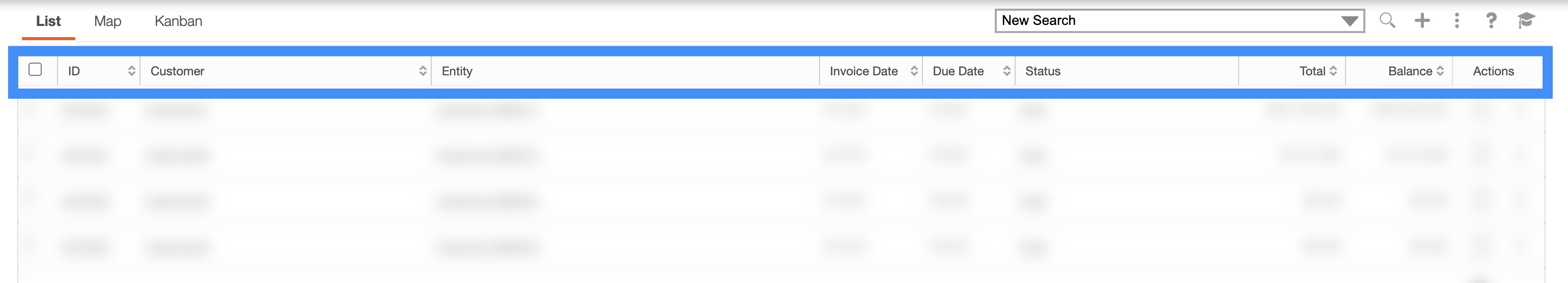Switch to the List tab
This screenshot has height=283, width=1568.
(48, 21)
